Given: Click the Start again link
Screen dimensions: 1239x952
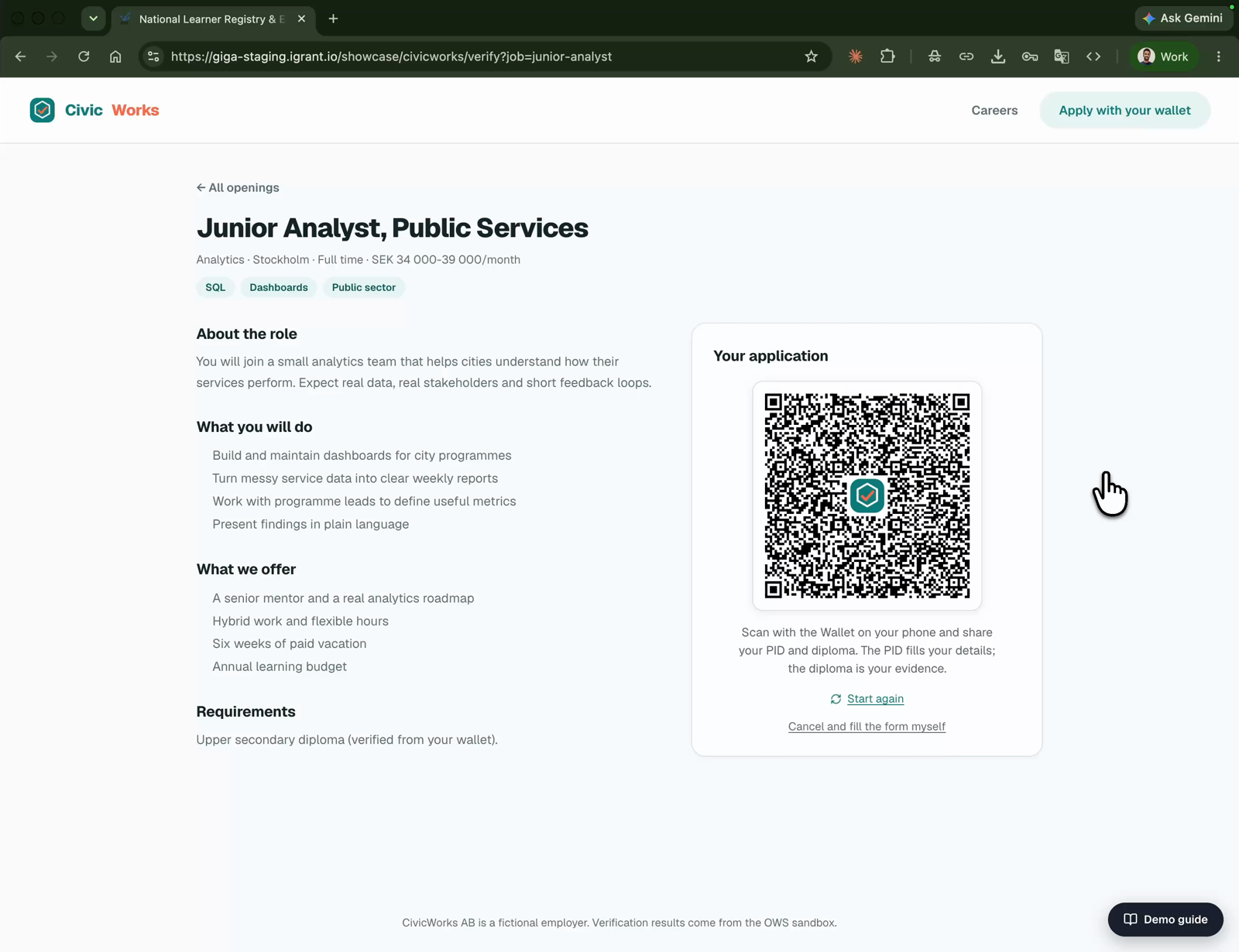Looking at the screenshot, I should pos(875,699).
